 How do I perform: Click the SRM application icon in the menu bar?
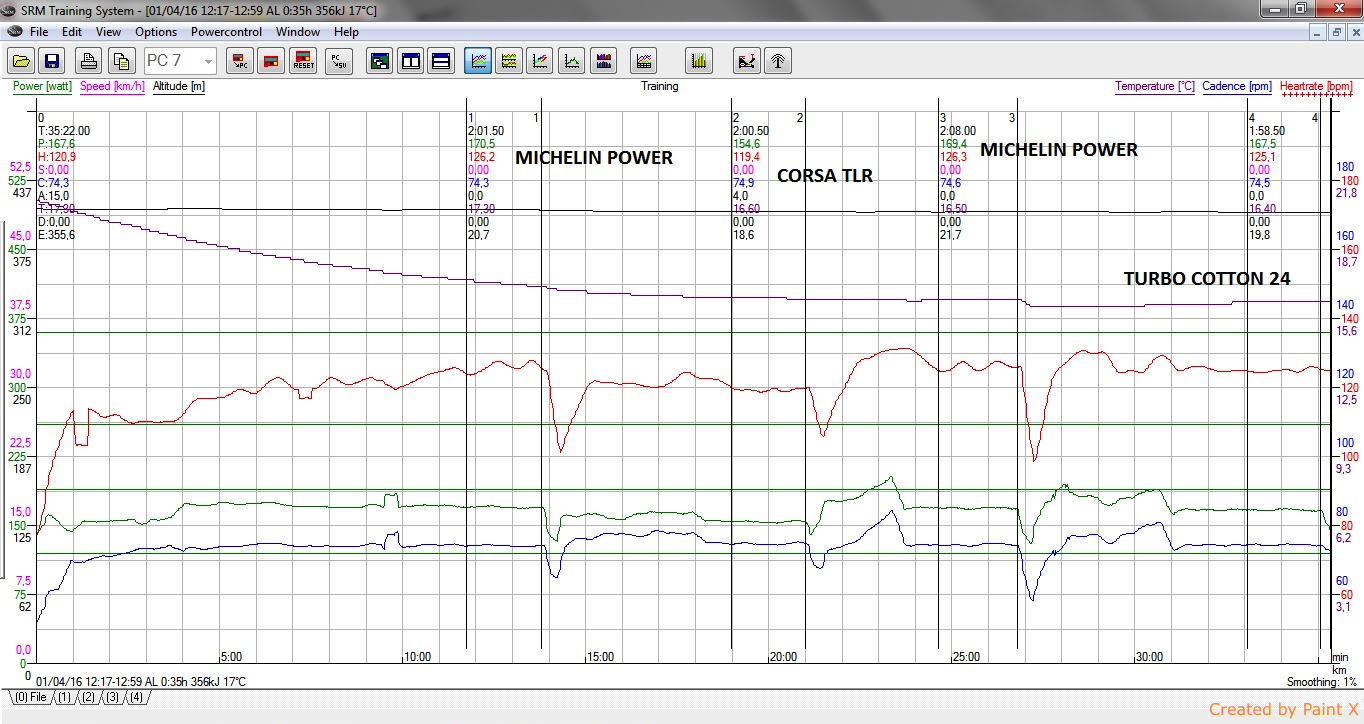13,32
